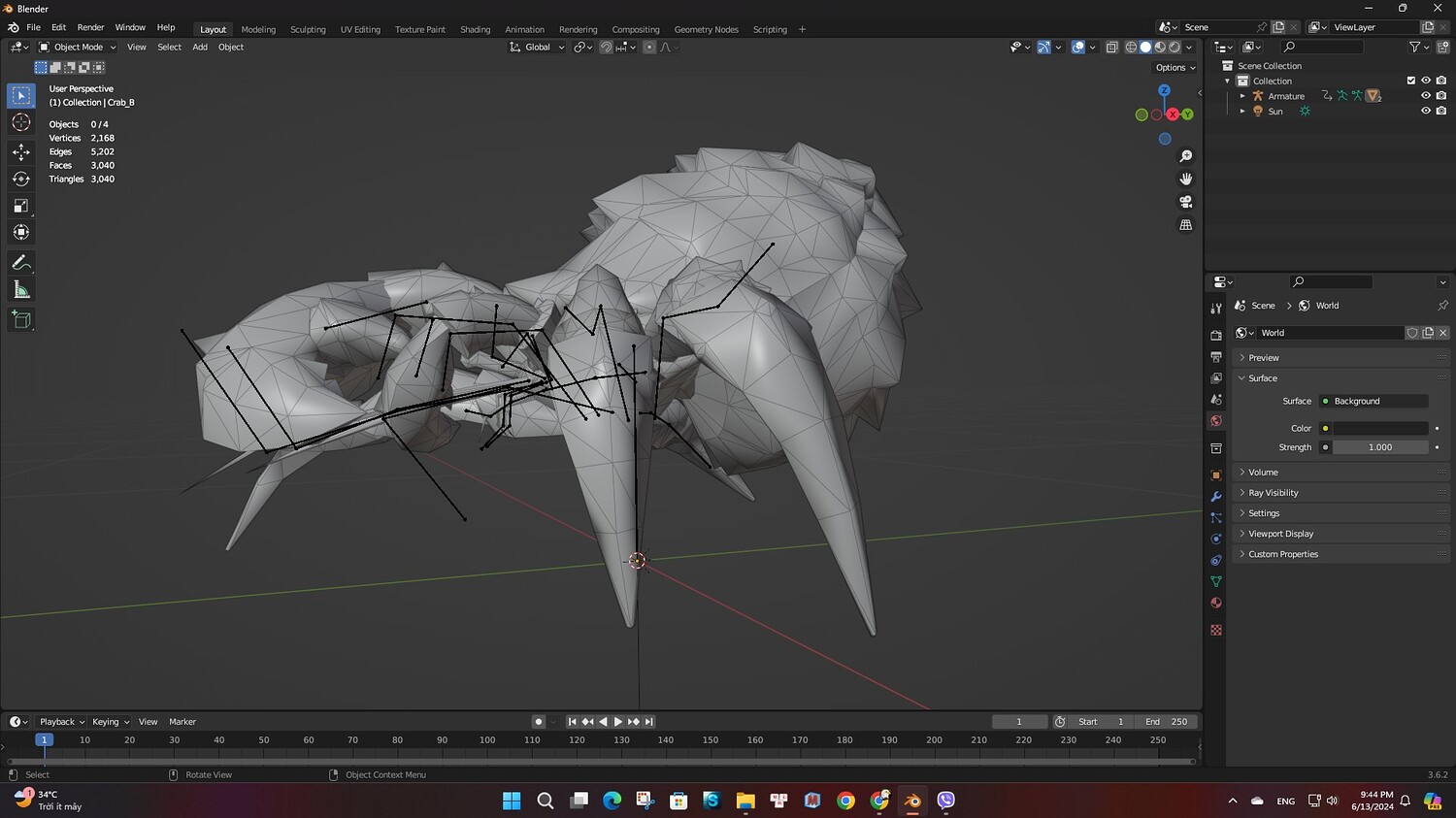The width and height of the screenshot is (1456, 818).
Task: Activate the Annotate tool
Action: (20, 263)
